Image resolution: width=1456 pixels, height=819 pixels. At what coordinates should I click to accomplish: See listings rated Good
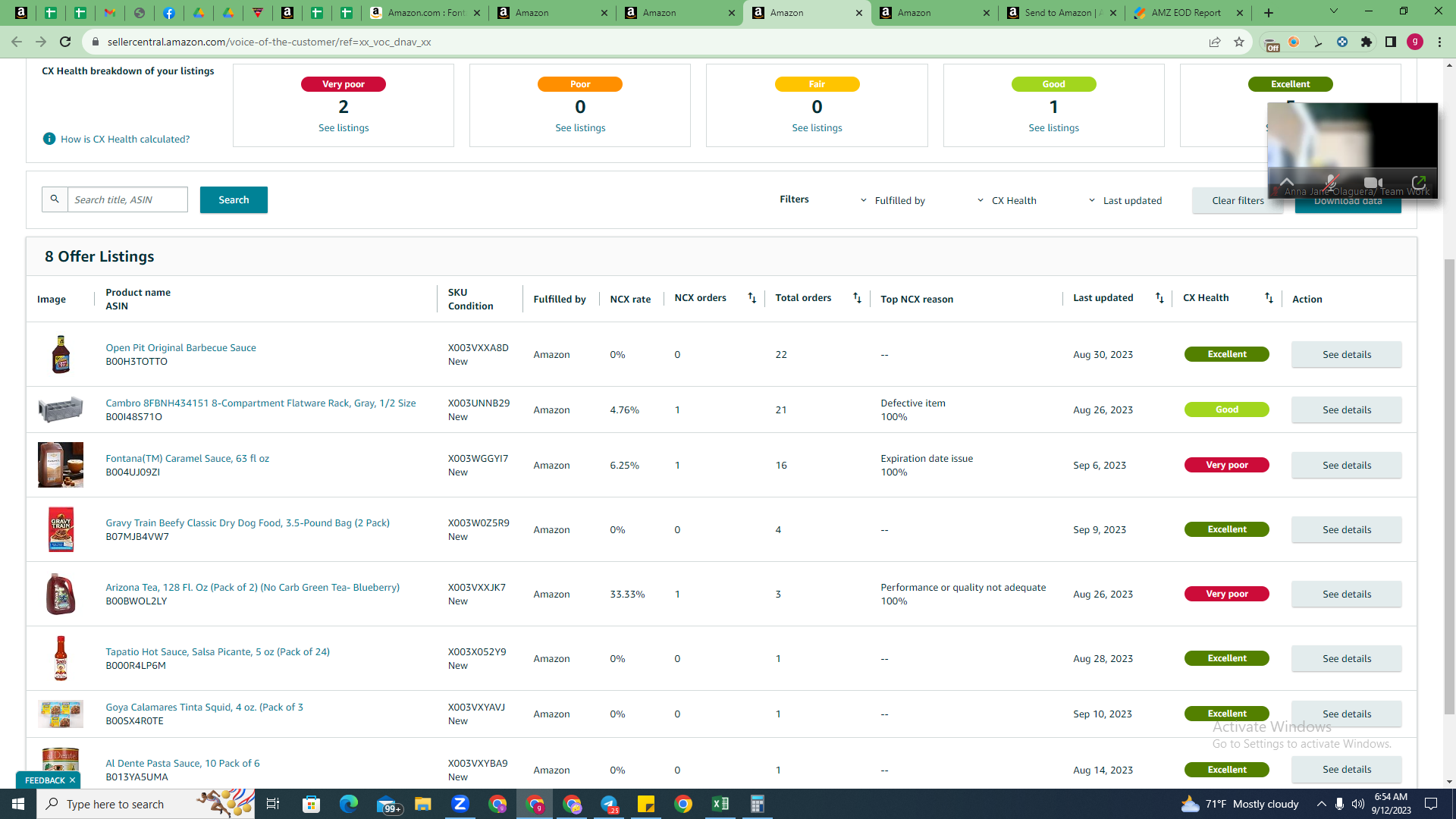pos(1053,128)
